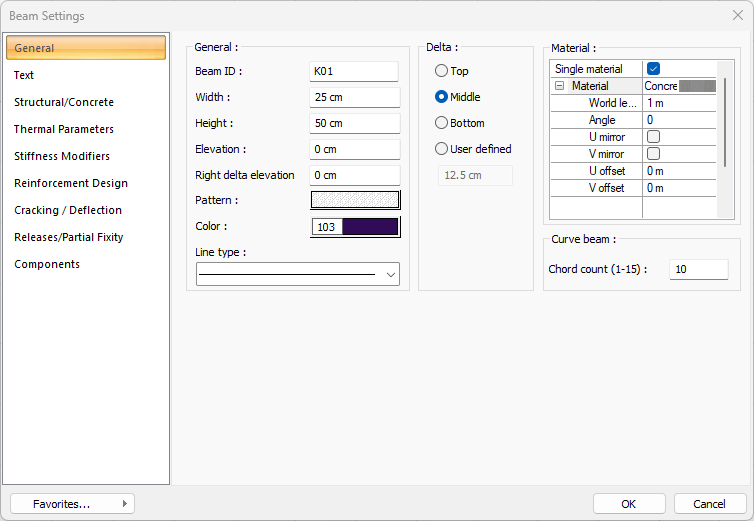
Task: Open the Stiffness Modifiers section
Action: pos(62,156)
